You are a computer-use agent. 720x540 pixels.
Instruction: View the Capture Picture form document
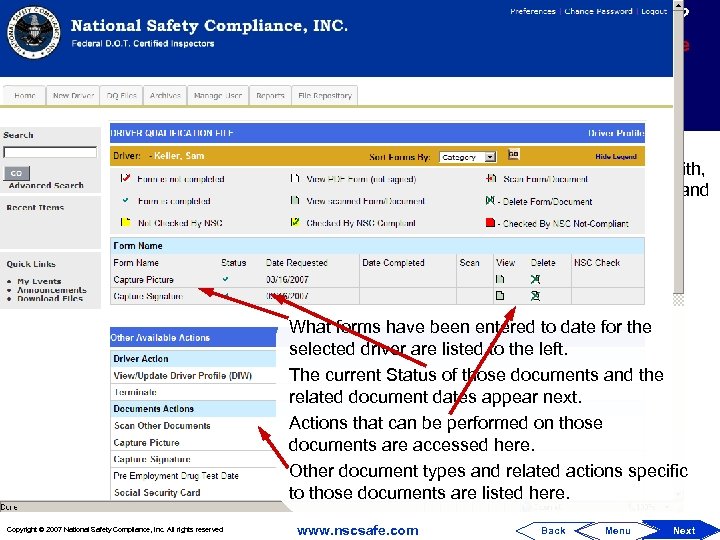pyautogui.click(x=500, y=279)
